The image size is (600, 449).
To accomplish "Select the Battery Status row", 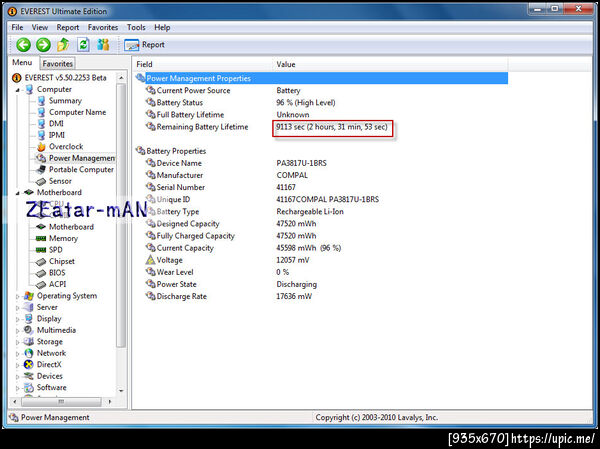I will click(x=321, y=103).
